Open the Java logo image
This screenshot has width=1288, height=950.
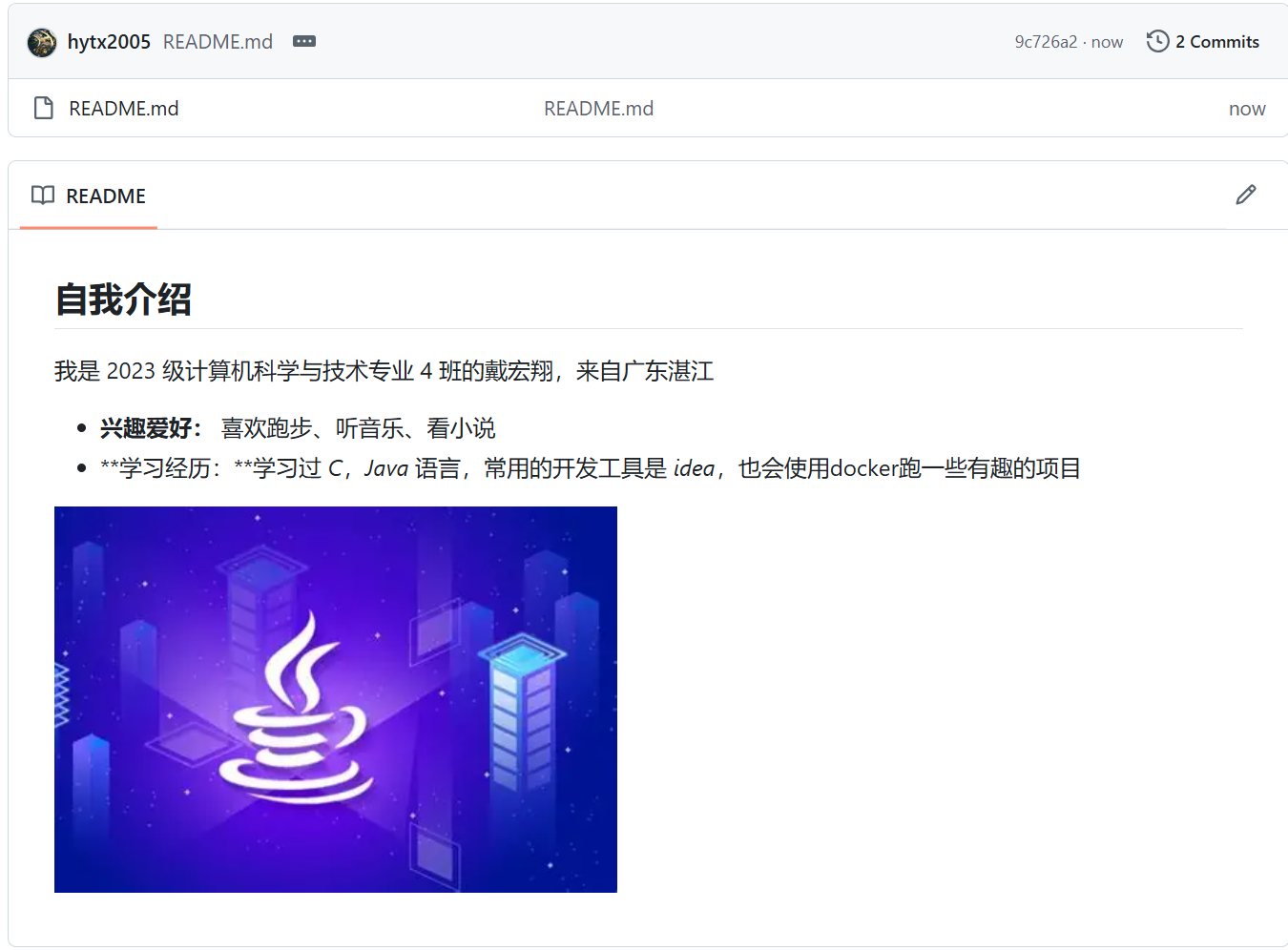point(336,699)
